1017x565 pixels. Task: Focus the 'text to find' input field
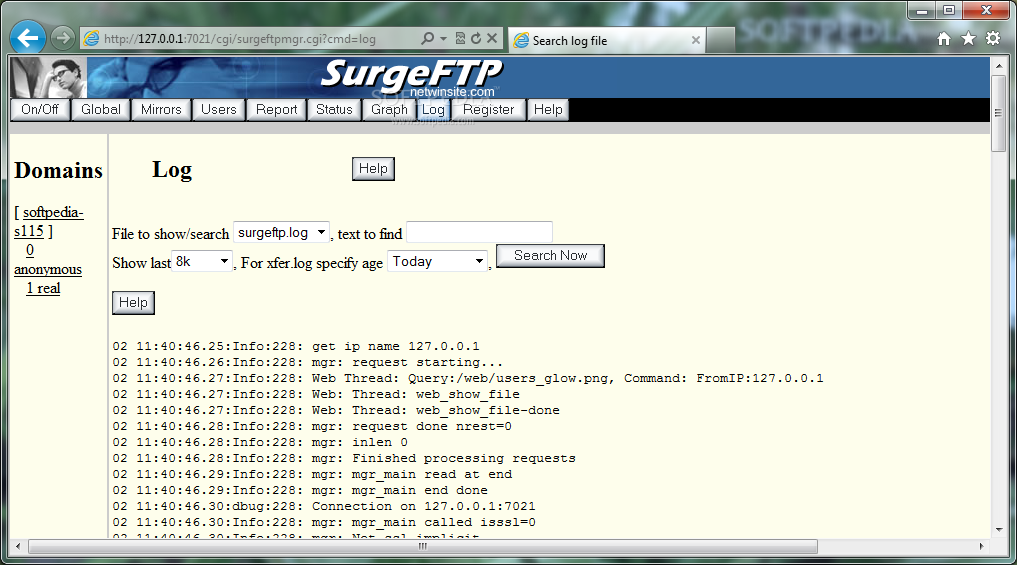pos(479,232)
